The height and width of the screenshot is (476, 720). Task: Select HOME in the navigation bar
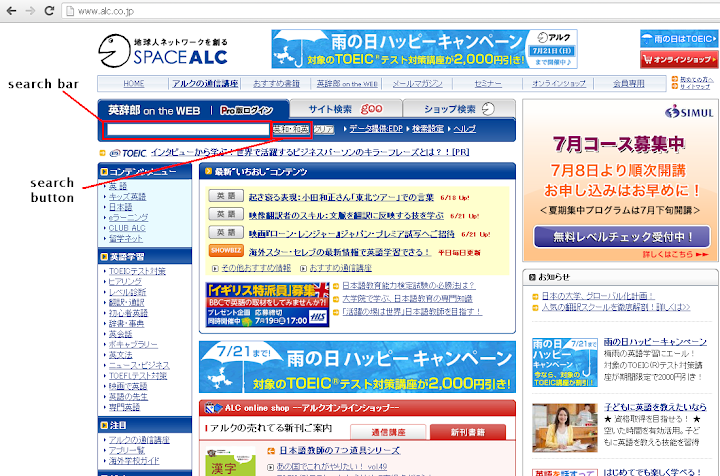tap(134, 84)
